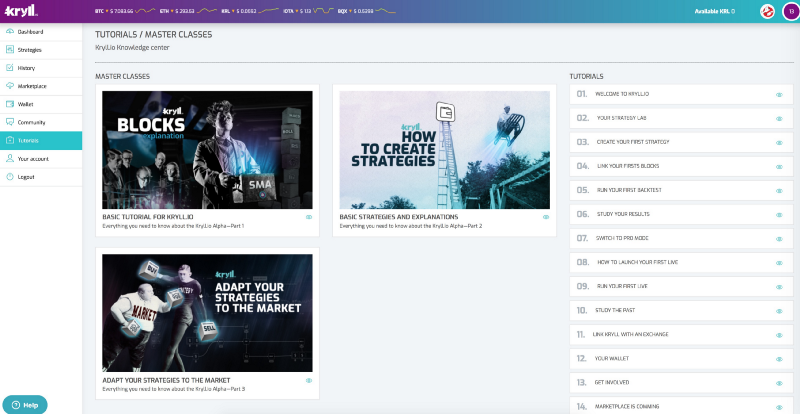Click eye icon for Your Wallet tutorial
This screenshot has width=800, height=414.
(x=779, y=359)
